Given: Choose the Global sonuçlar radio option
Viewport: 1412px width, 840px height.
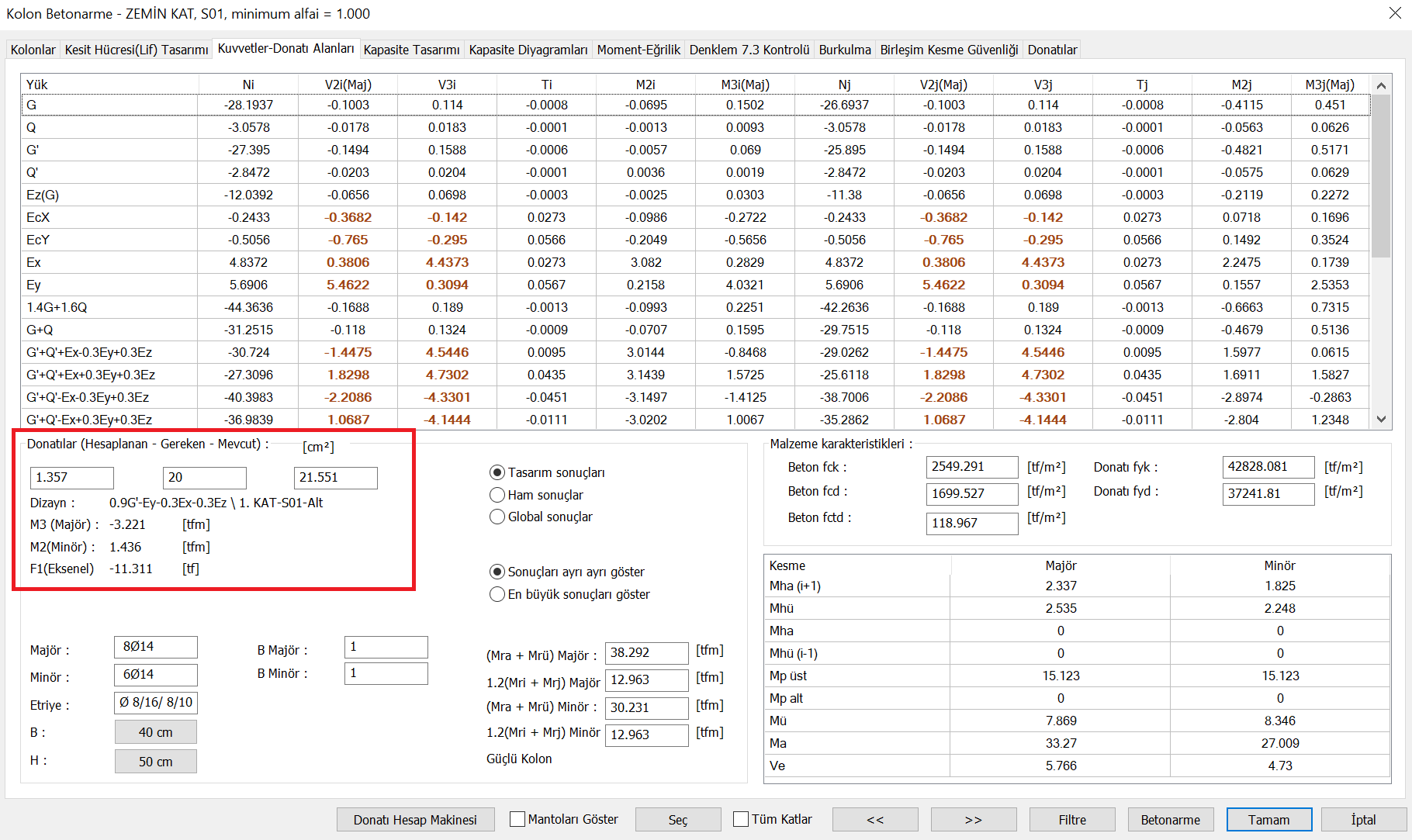Looking at the screenshot, I should pos(497,517).
